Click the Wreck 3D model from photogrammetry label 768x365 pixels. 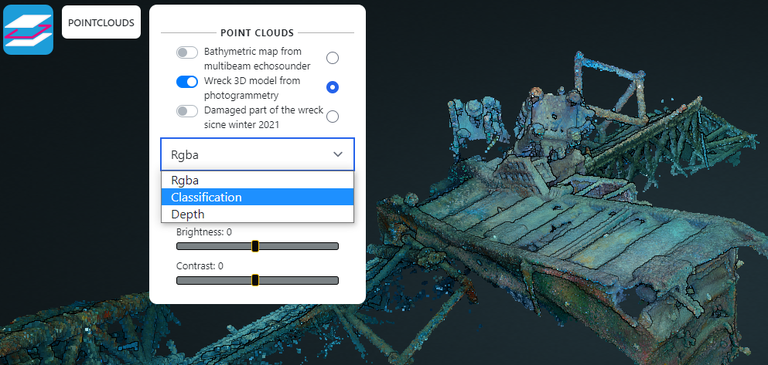(x=252, y=88)
